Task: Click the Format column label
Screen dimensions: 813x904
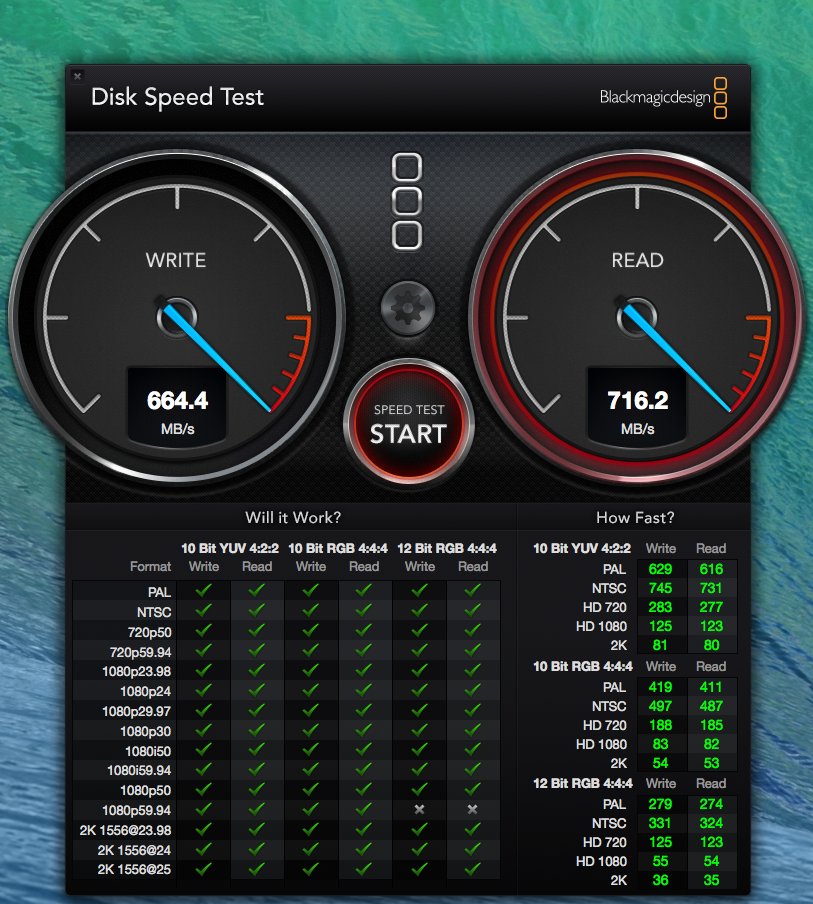Action: (x=150, y=566)
